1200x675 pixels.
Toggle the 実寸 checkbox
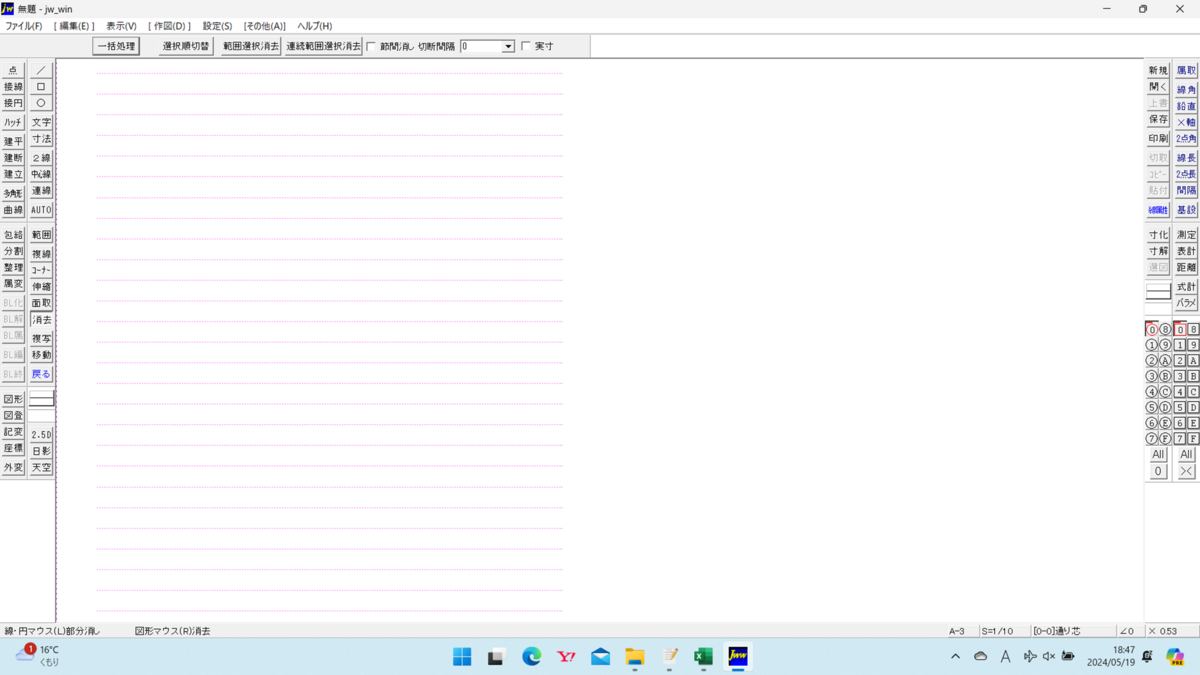[x=525, y=46]
